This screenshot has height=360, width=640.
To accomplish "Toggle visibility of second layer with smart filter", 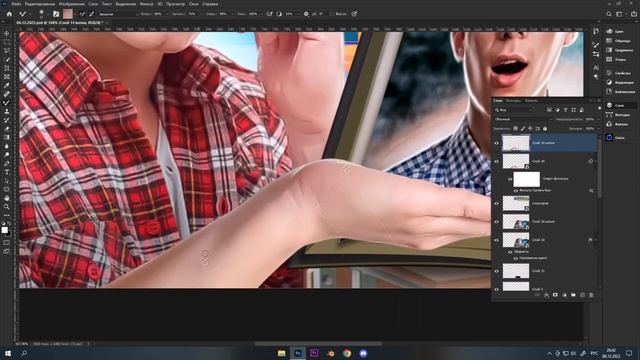I will tap(496, 161).
